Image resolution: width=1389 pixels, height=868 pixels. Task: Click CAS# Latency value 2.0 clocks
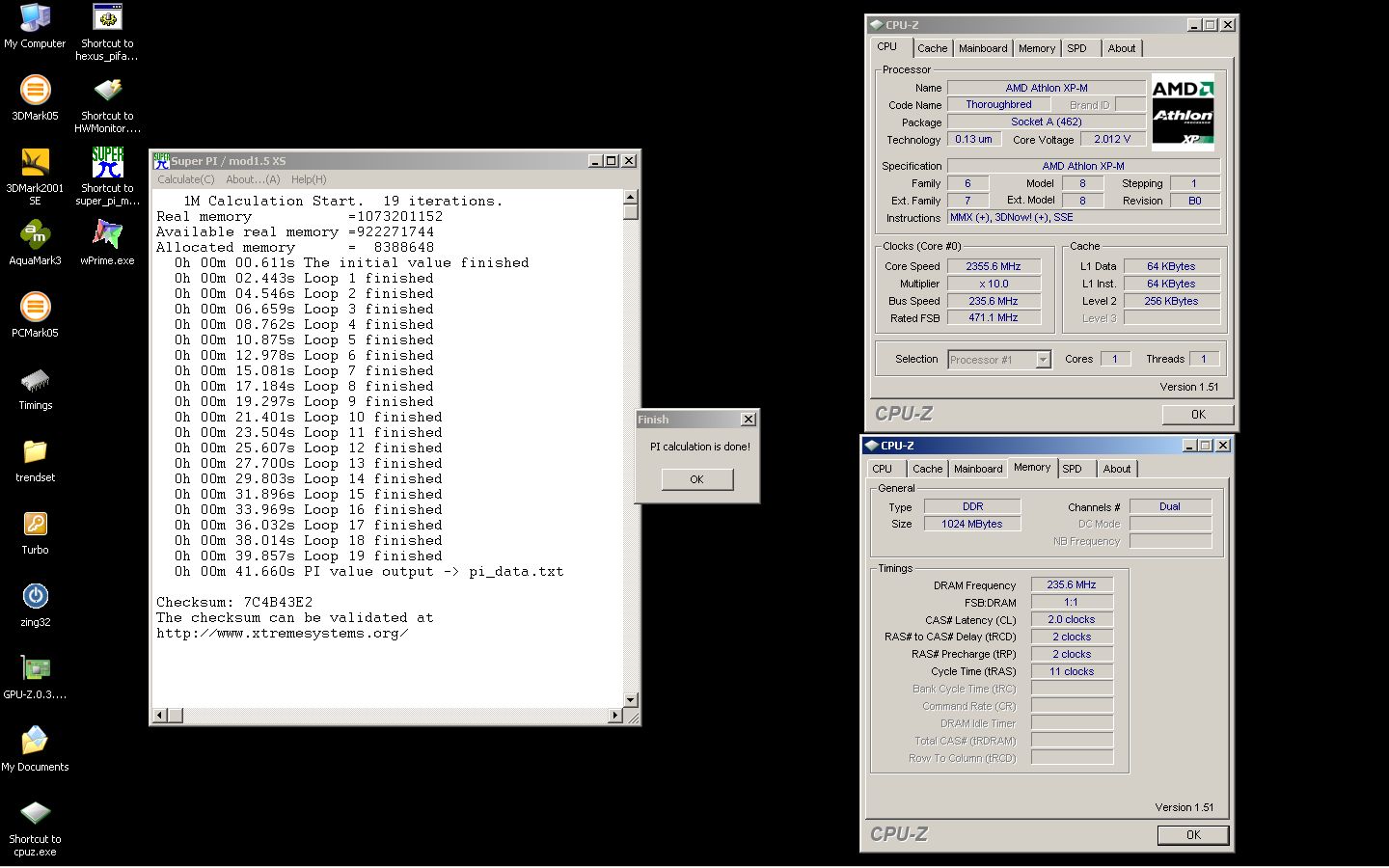(x=1072, y=619)
